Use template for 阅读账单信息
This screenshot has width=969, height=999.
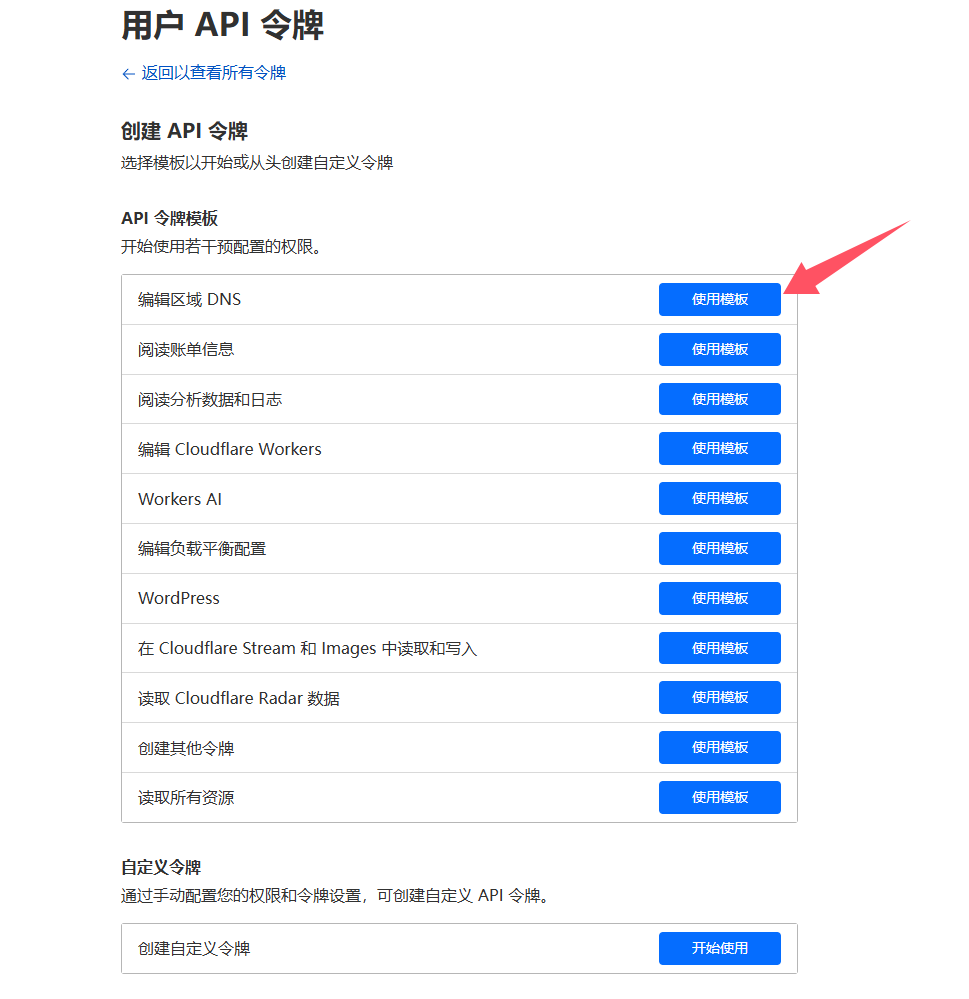(x=719, y=350)
